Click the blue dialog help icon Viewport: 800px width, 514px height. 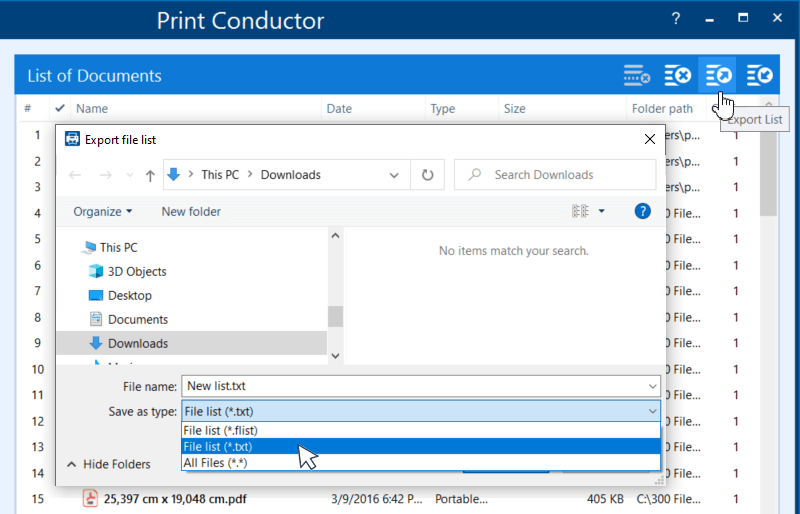pyautogui.click(x=643, y=211)
